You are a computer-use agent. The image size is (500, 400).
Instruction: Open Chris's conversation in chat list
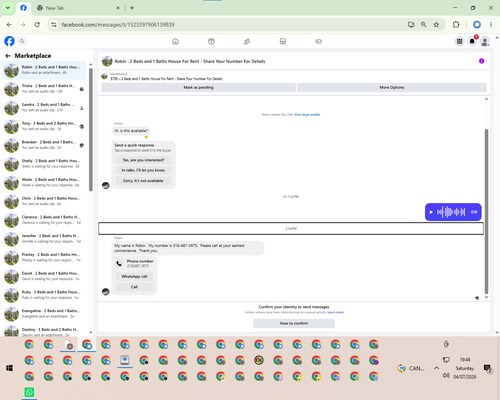(x=44, y=201)
